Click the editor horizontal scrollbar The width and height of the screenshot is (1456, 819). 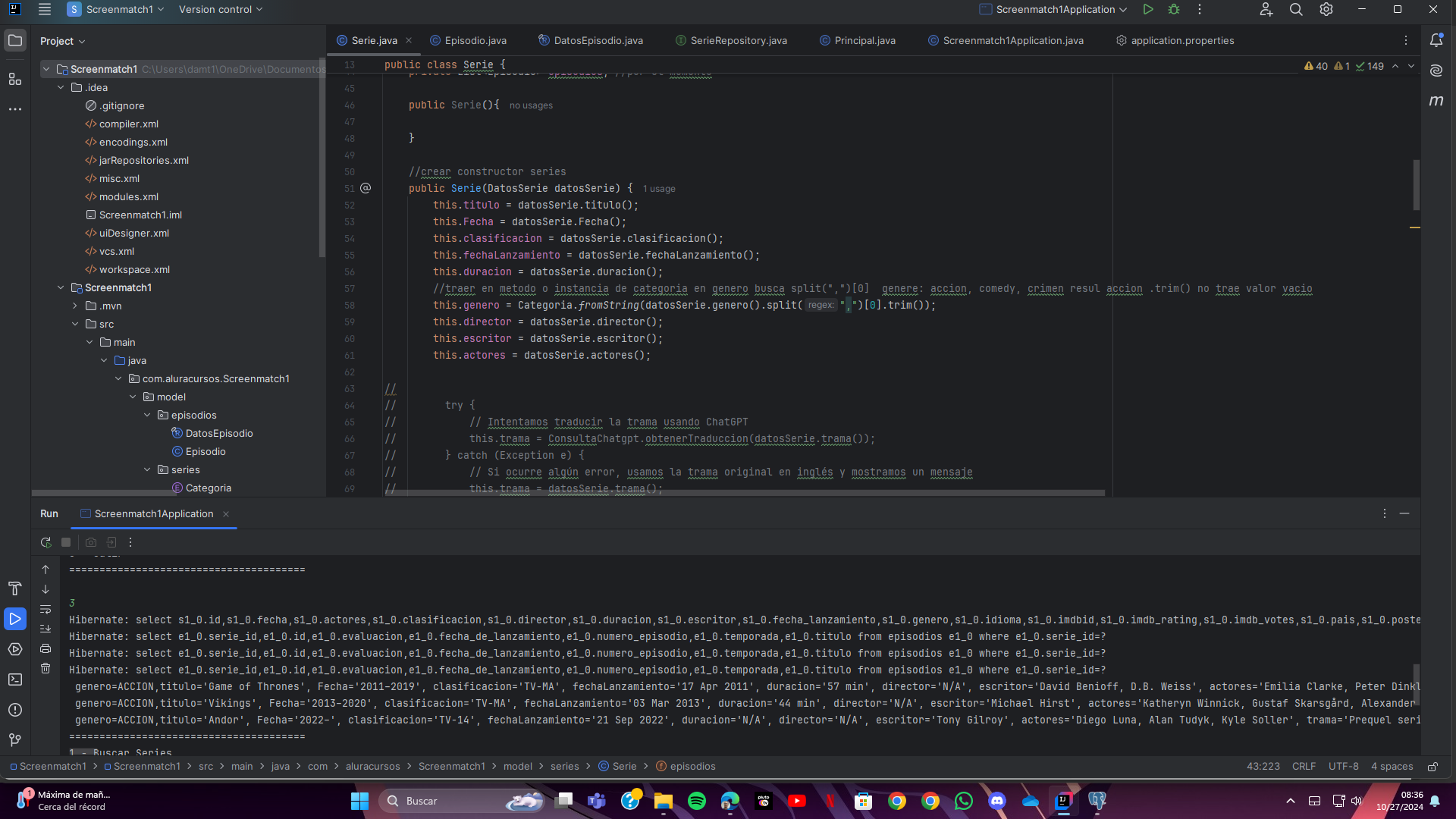pyautogui.click(x=743, y=493)
